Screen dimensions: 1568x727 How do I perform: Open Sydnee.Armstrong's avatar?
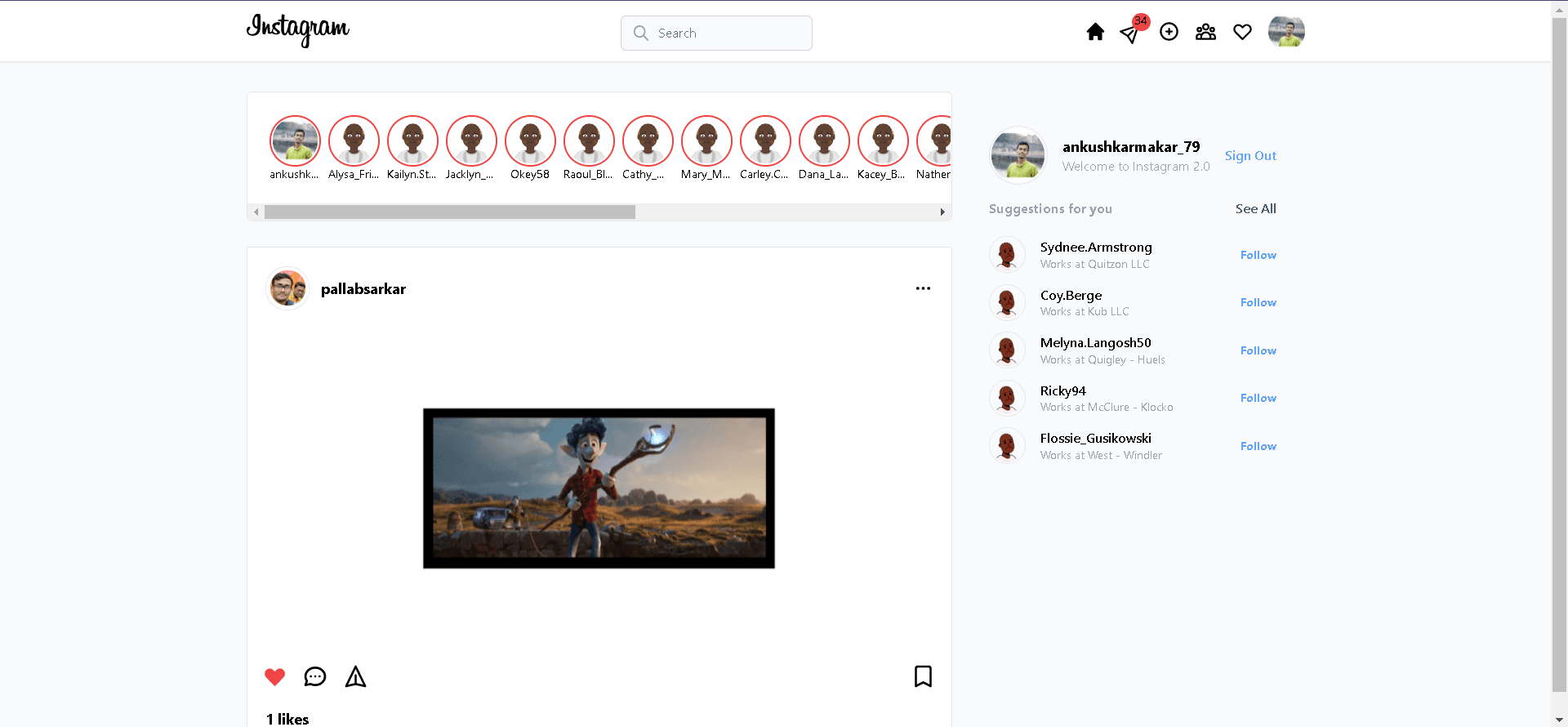[x=1007, y=255]
